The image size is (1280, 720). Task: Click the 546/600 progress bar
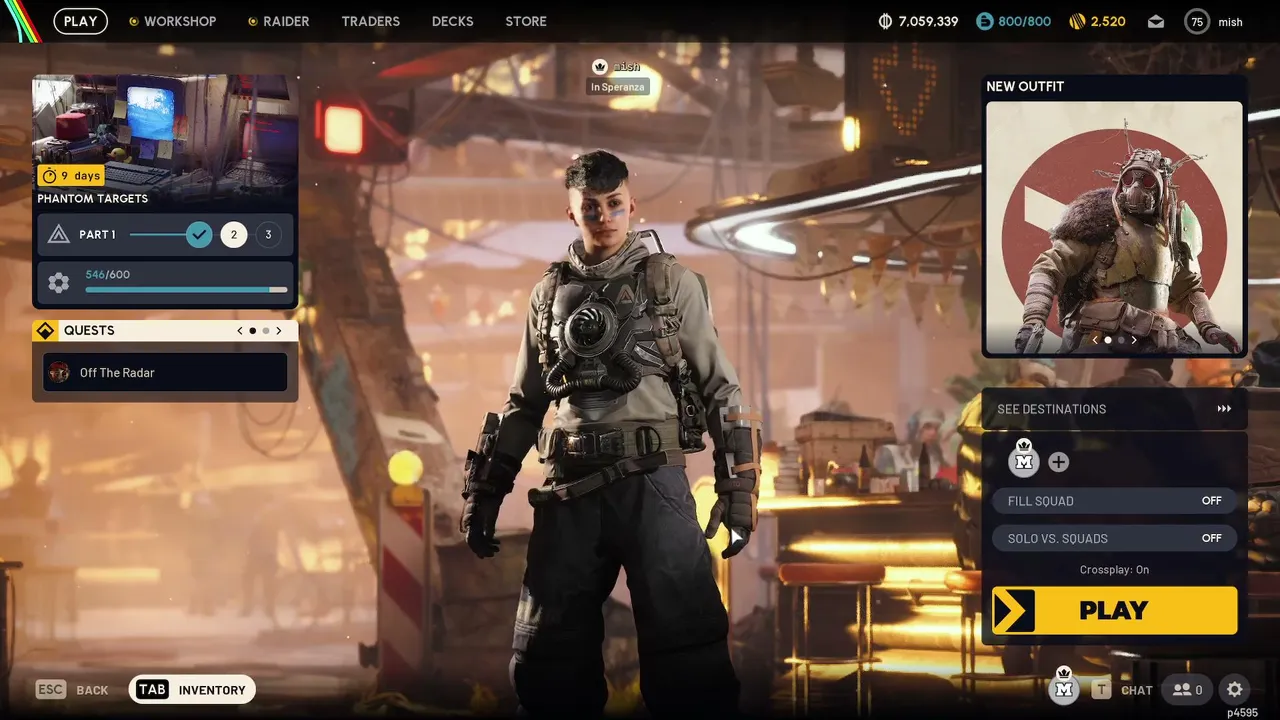(186, 290)
